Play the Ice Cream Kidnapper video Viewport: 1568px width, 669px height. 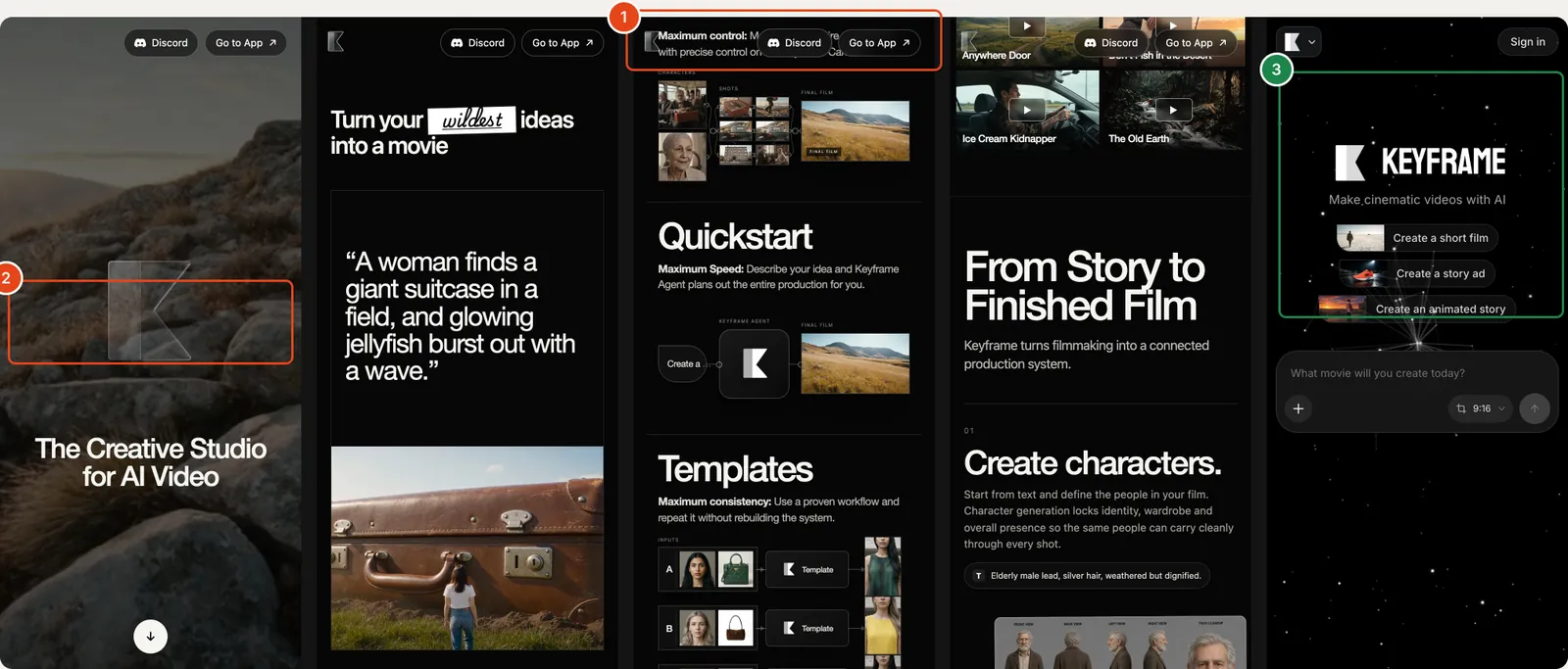[1027, 110]
